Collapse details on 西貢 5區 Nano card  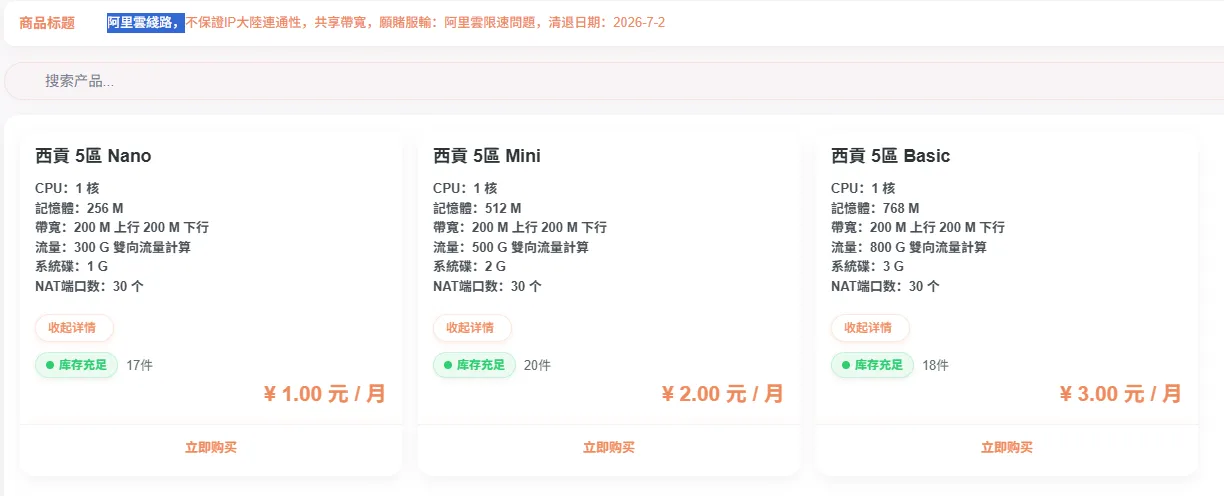pyautogui.click(x=74, y=328)
